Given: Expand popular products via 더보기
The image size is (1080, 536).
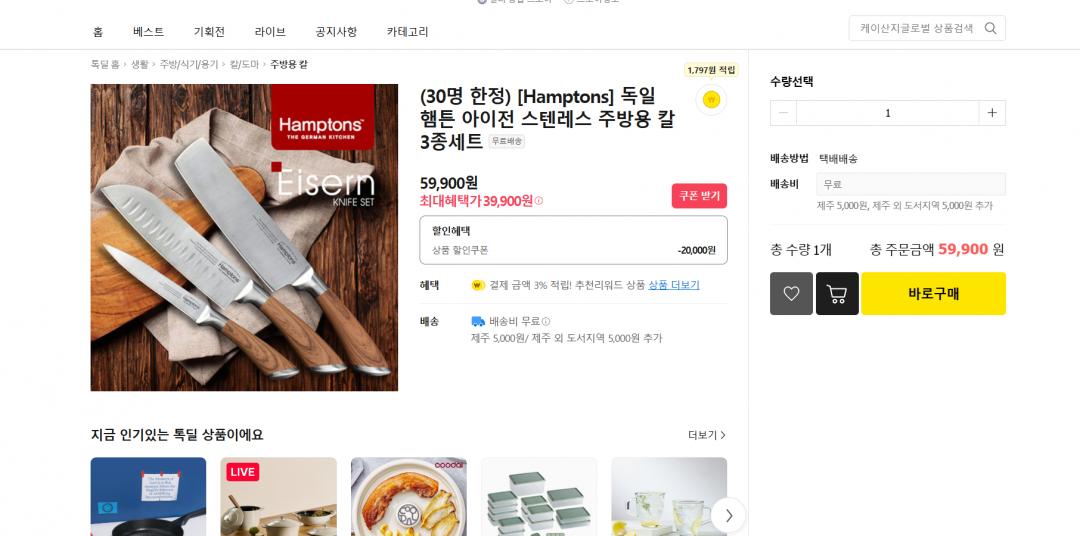Looking at the screenshot, I should tap(707, 435).
